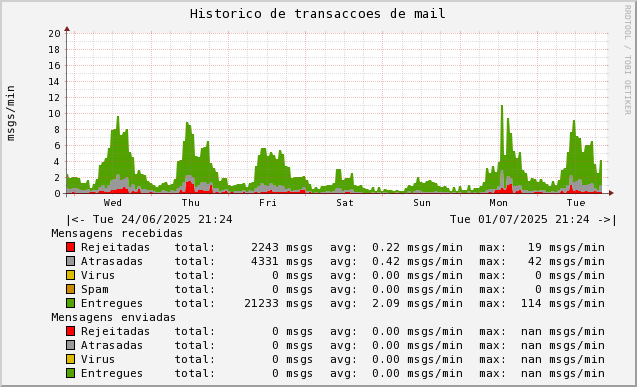Click the '42 msgs/min' max value
Viewport: 637px width, 387px height.
click(x=566, y=261)
